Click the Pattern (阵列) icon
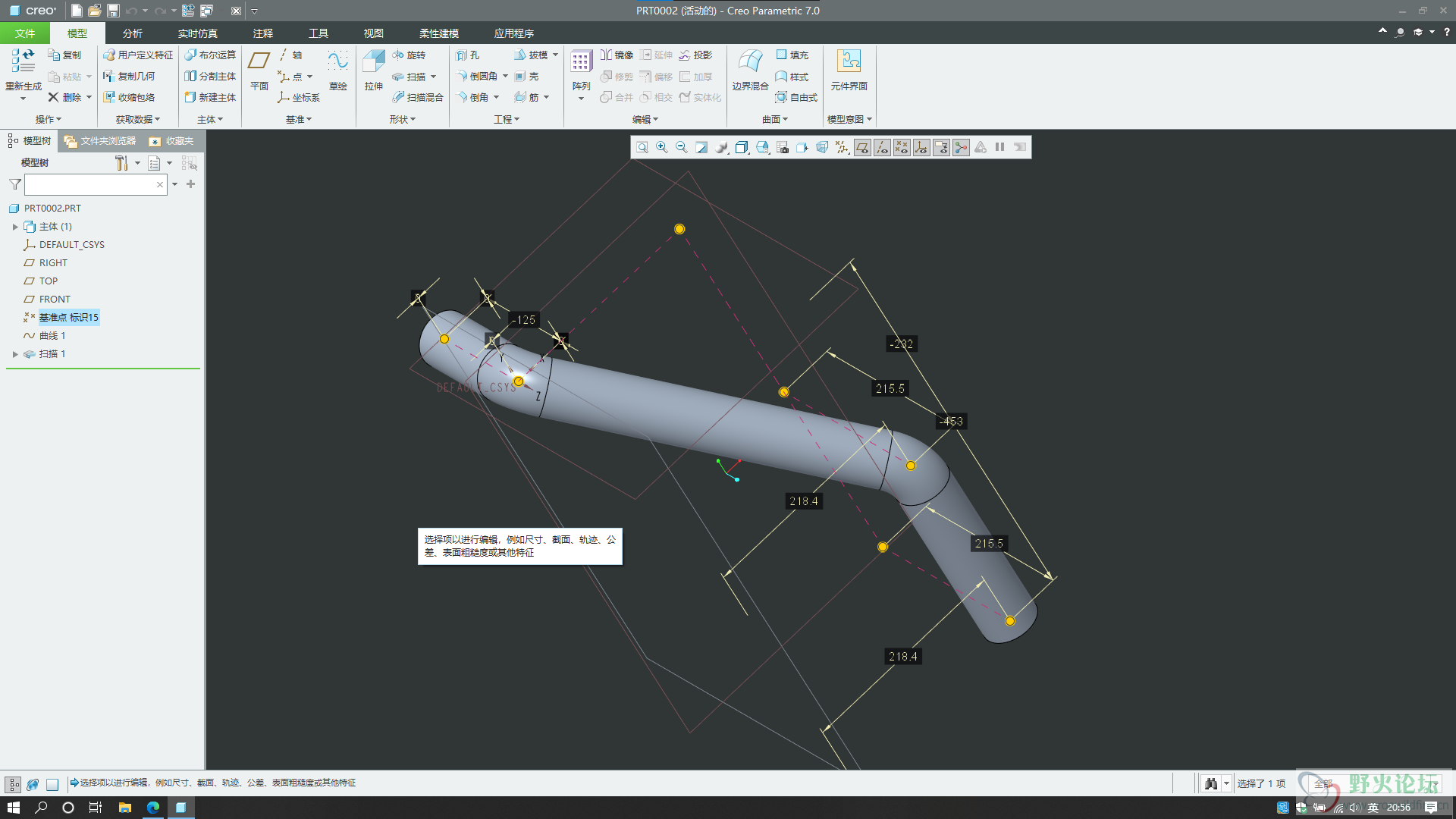 581,61
